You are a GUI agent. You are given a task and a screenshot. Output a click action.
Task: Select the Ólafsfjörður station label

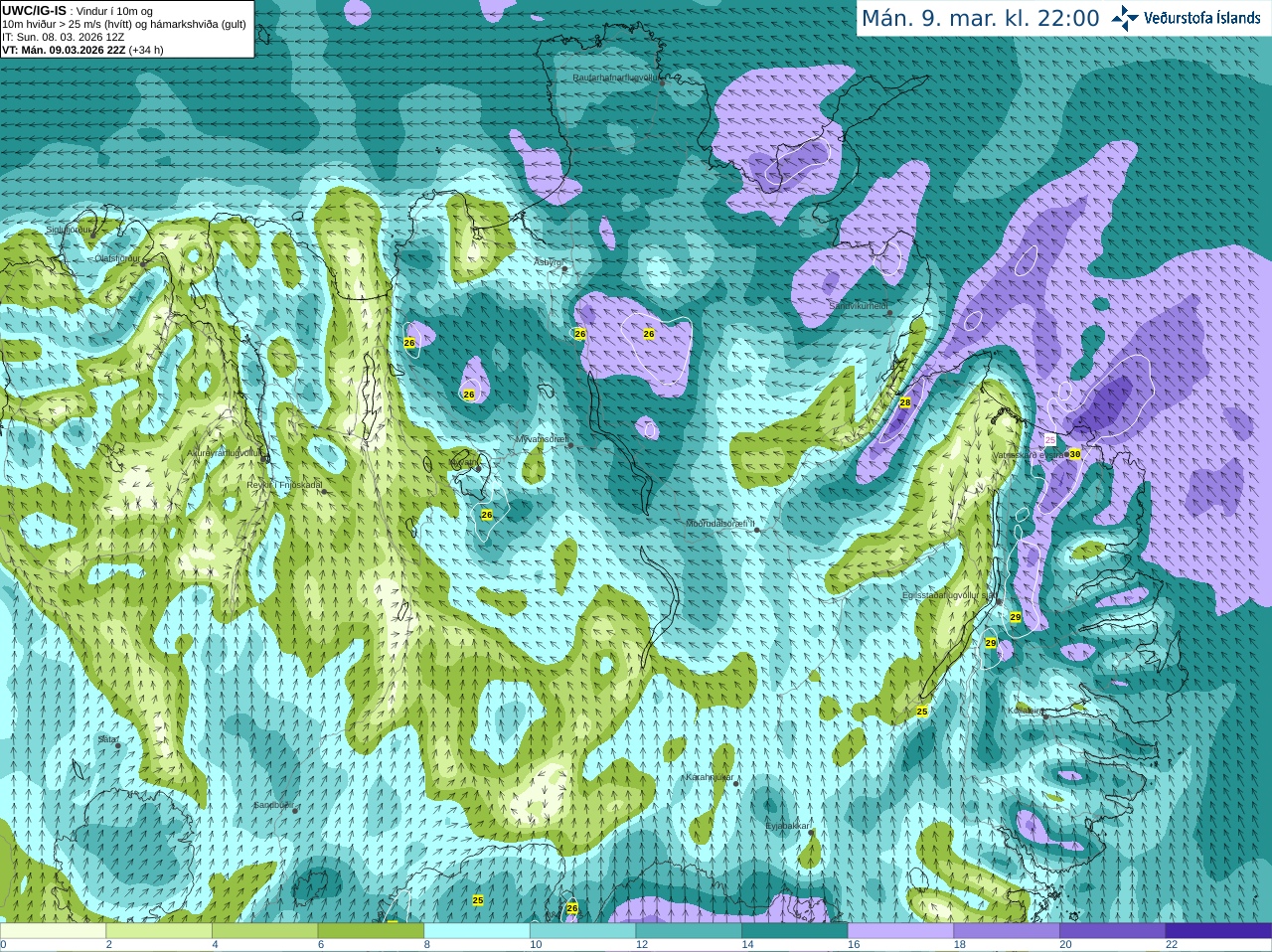click(117, 258)
